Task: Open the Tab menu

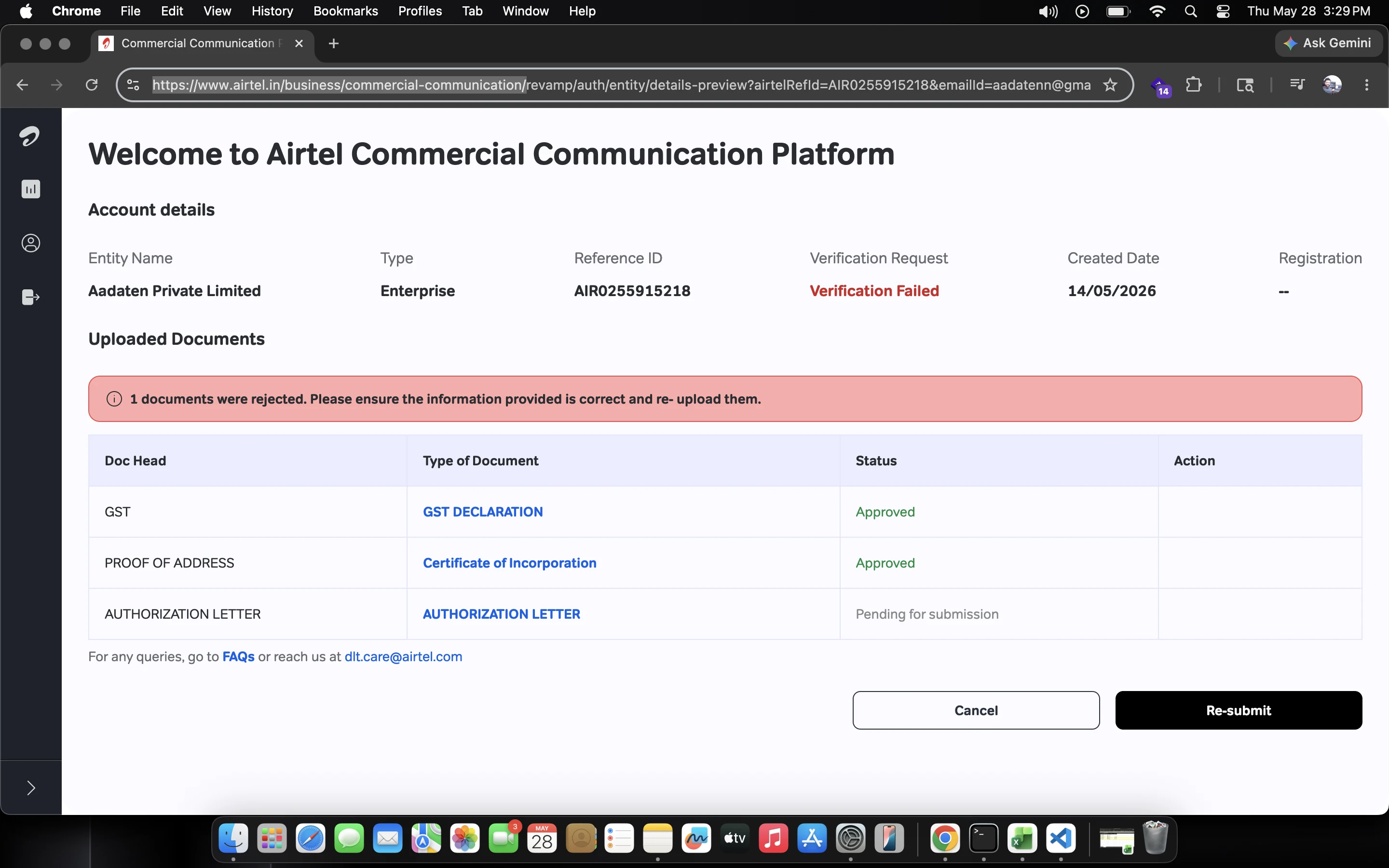Action: click(x=472, y=11)
